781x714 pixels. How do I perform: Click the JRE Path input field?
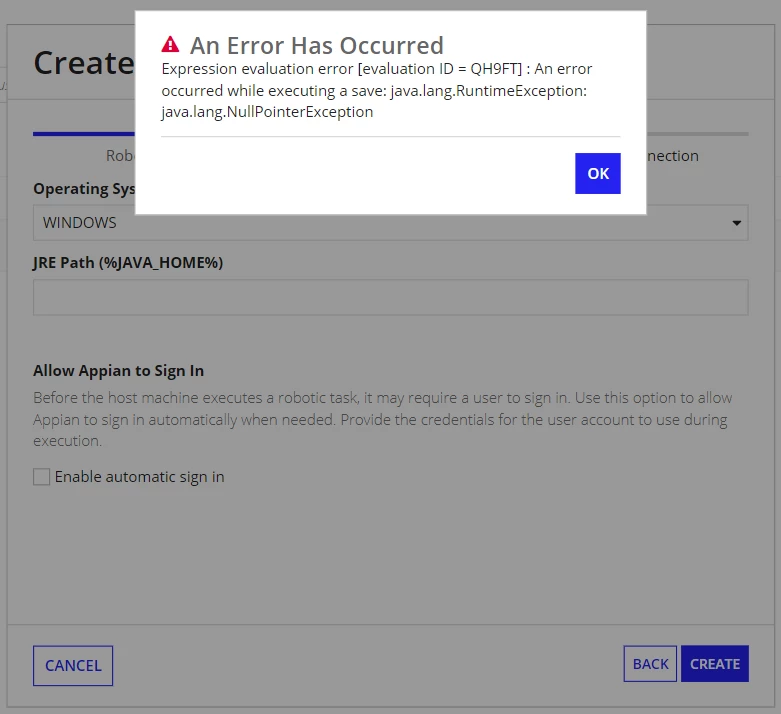pyautogui.click(x=390, y=297)
